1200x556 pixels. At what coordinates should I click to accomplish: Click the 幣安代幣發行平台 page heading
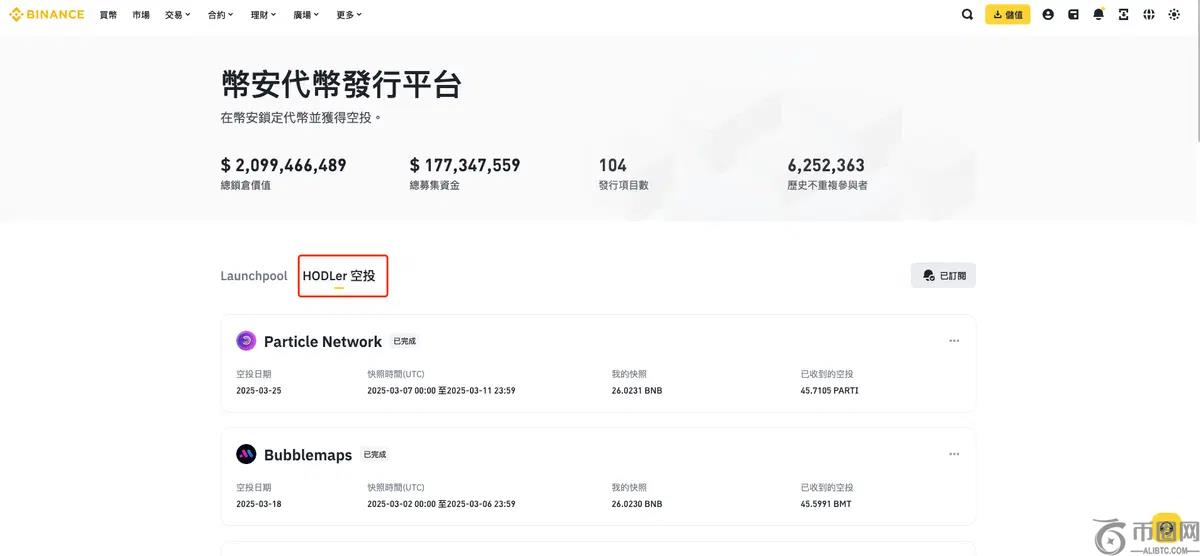click(x=341, y=85)
